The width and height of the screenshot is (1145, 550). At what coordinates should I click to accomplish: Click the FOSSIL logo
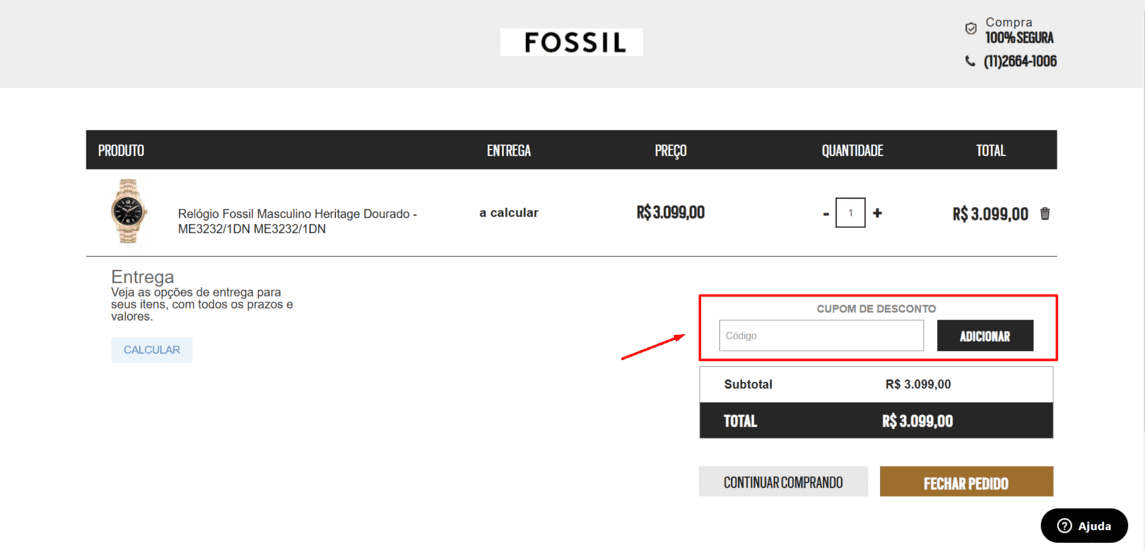pos(571,42)
